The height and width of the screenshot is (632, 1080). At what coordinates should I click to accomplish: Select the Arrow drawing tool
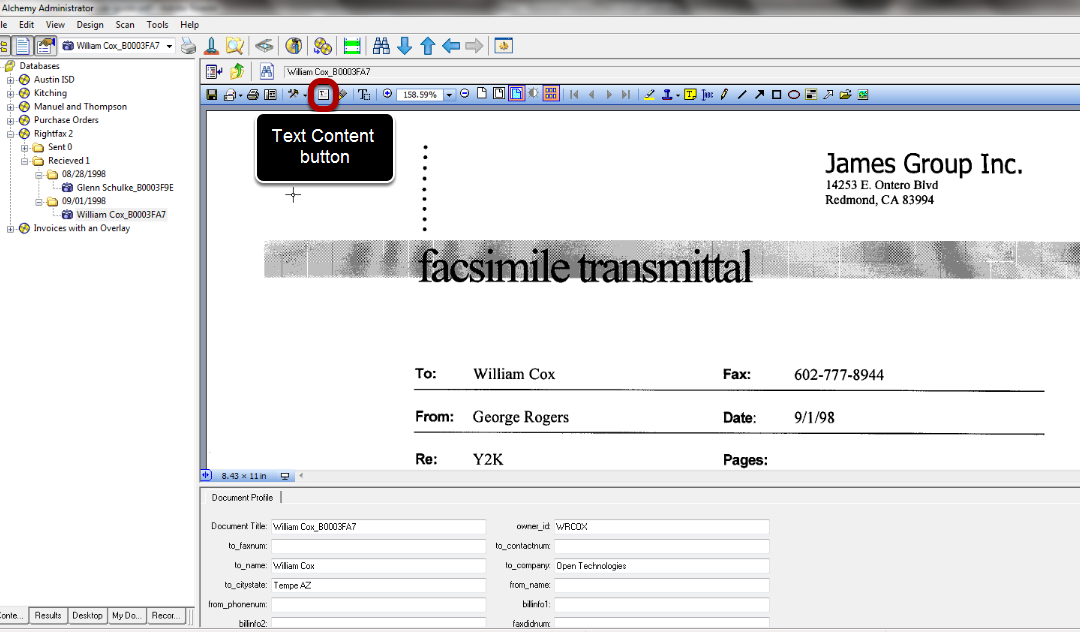click(x=759, y=94)
